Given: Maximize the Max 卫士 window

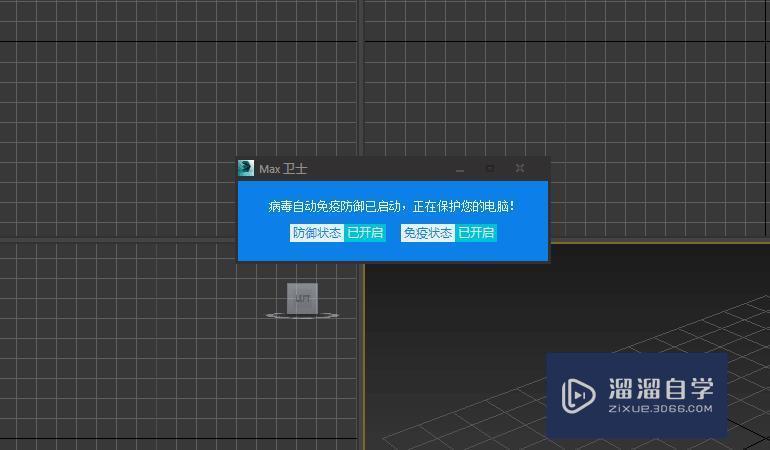Looking at the screenshot, I should pyautogui.click(x=490, y=169).
